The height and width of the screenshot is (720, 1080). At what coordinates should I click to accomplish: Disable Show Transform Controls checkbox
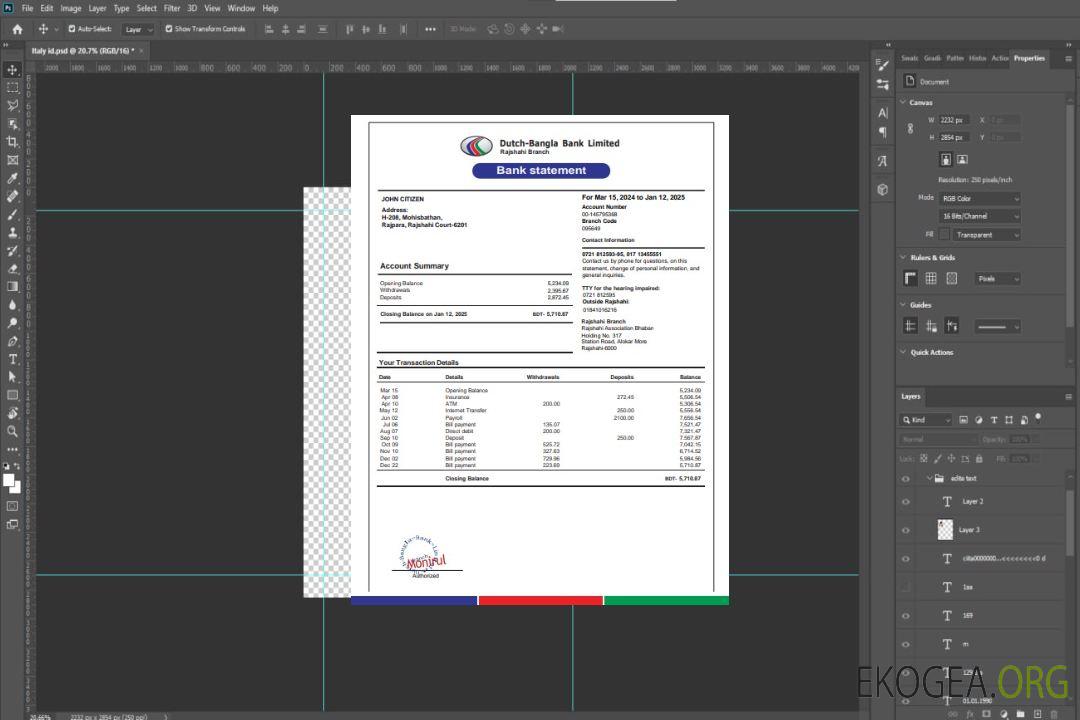(169, 29)
